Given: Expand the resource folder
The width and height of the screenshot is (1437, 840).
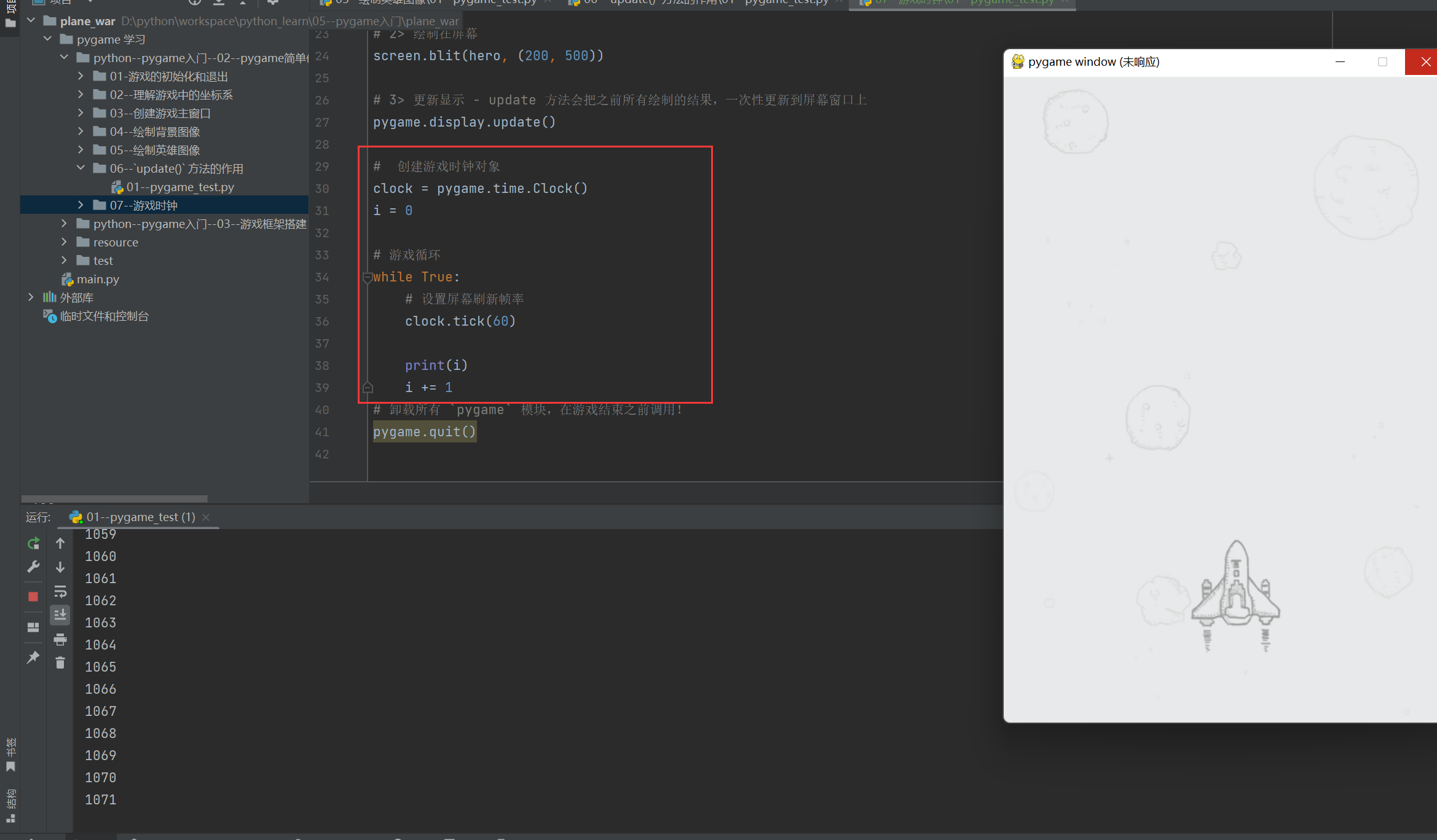Looking at the screenshot, I should pos(64,241).
